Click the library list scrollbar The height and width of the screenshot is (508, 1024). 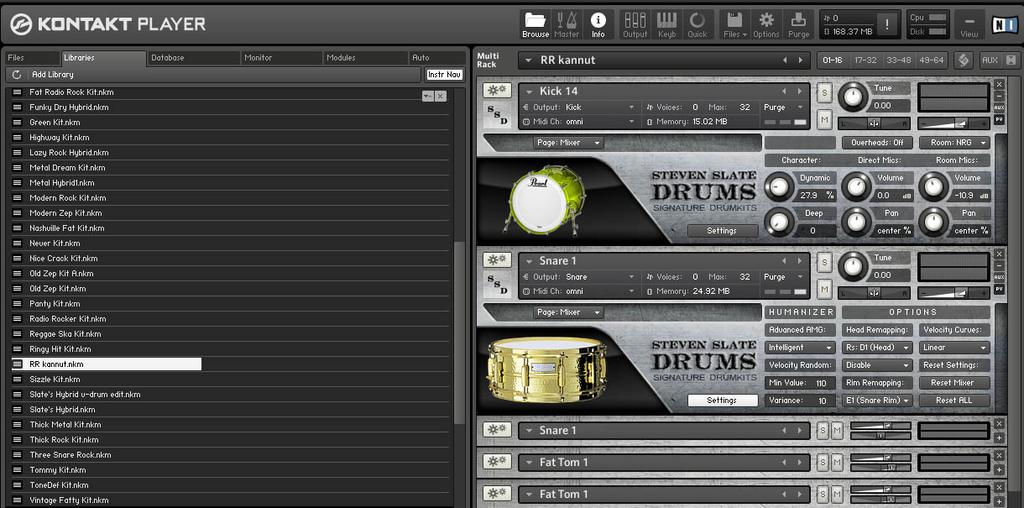(460, 333)
